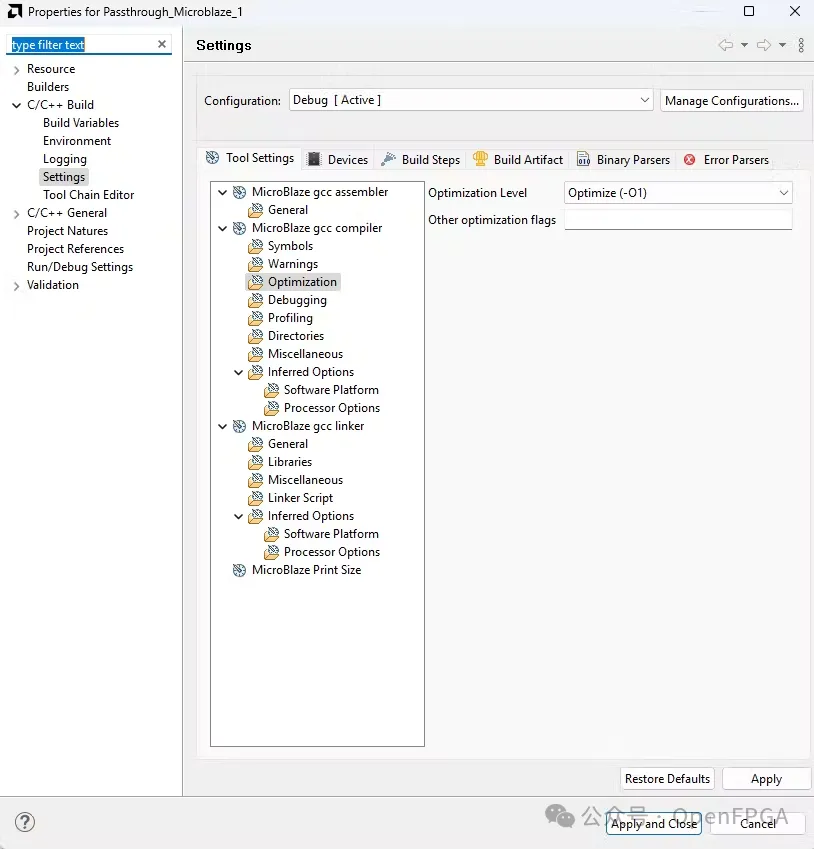Select Environment in the left tree

coord(77,141)
